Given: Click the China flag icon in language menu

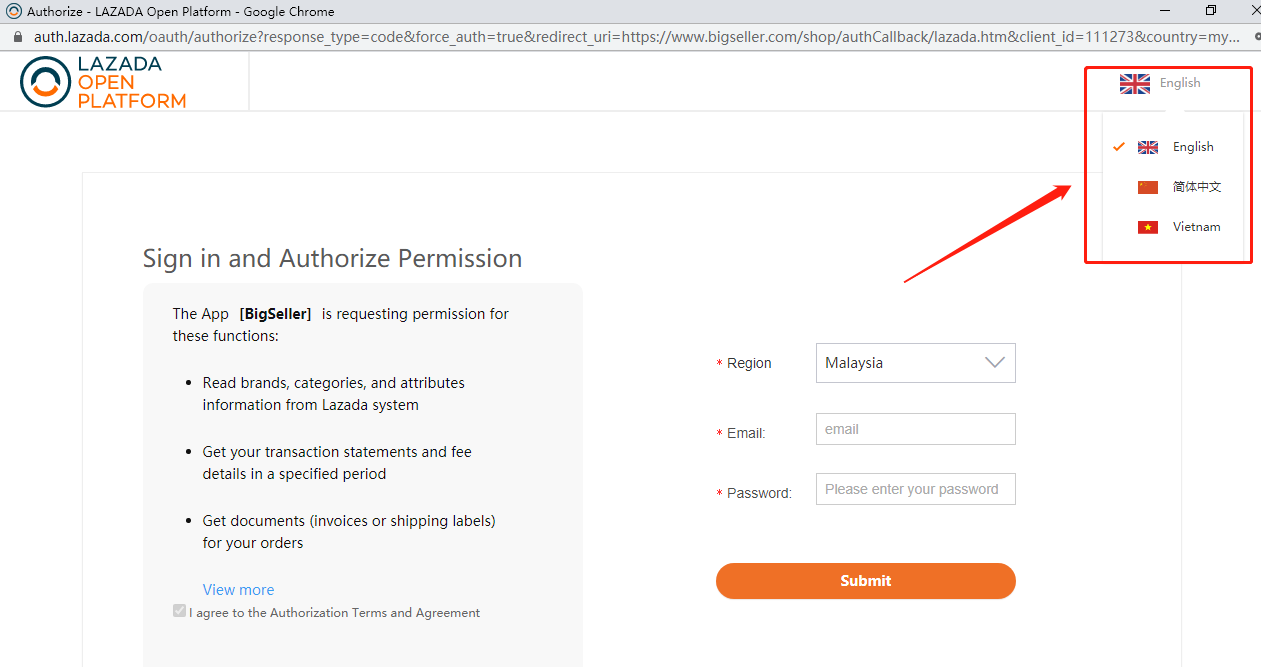Looking at the screenshot, I should click(1148, 187).
